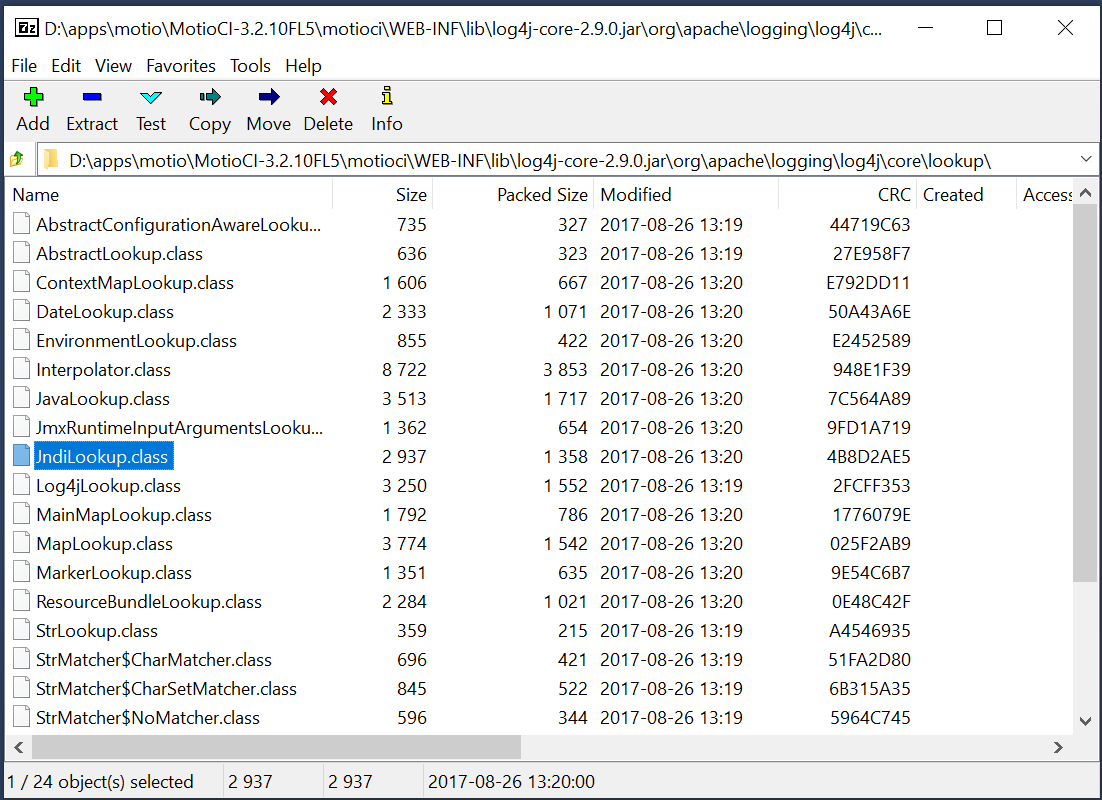Viewport: 1102px width, 800px height.
Task: Click status bar selected objects text
Action: pos(100,781)
